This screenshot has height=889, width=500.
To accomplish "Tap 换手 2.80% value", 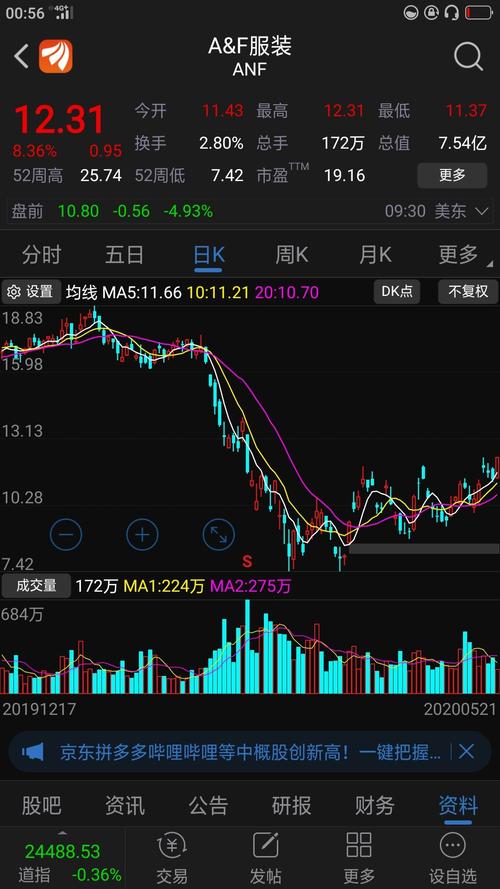I will point(221,143).
